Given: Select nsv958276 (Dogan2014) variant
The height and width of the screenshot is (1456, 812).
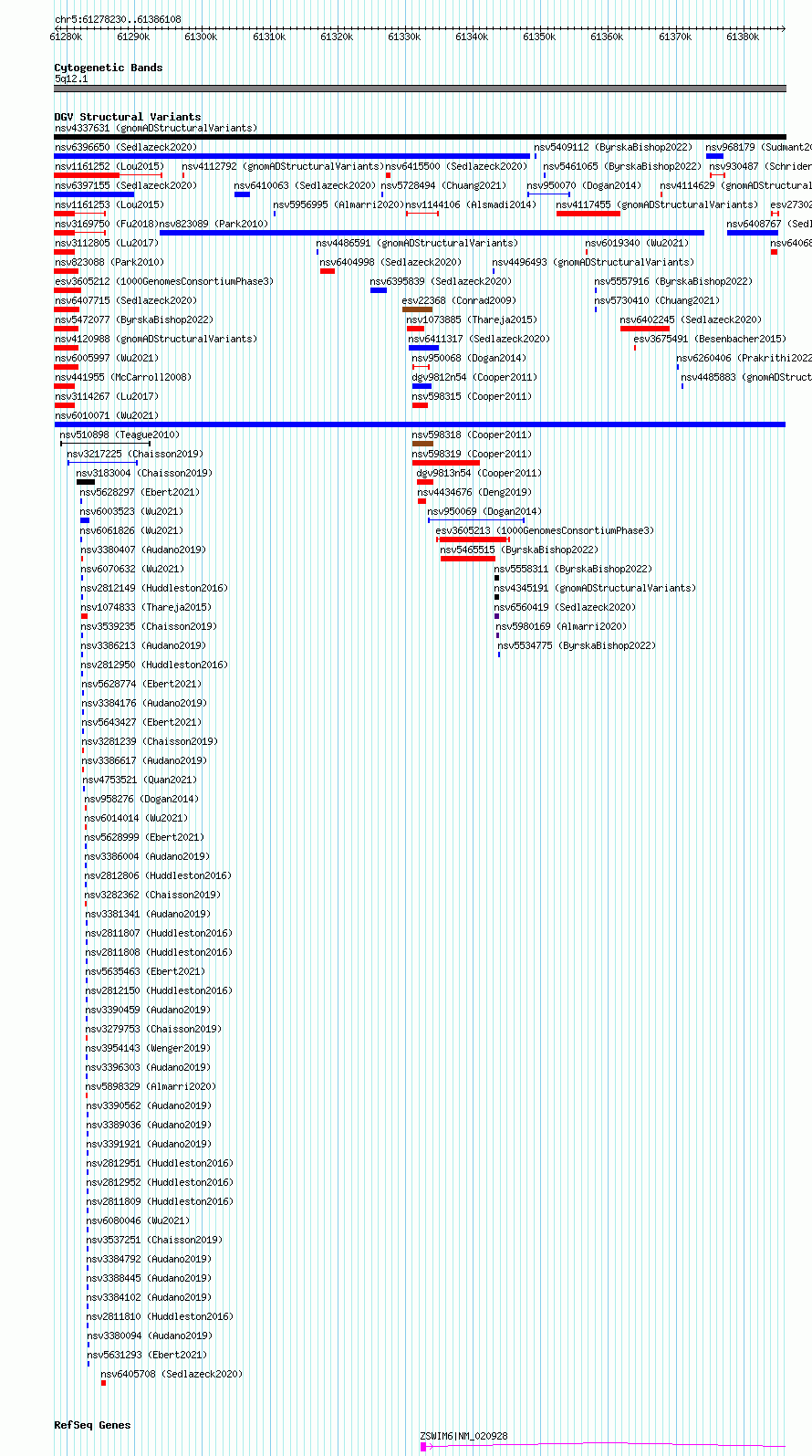Looking at the screenshot, I should click(x=141, y=799).
